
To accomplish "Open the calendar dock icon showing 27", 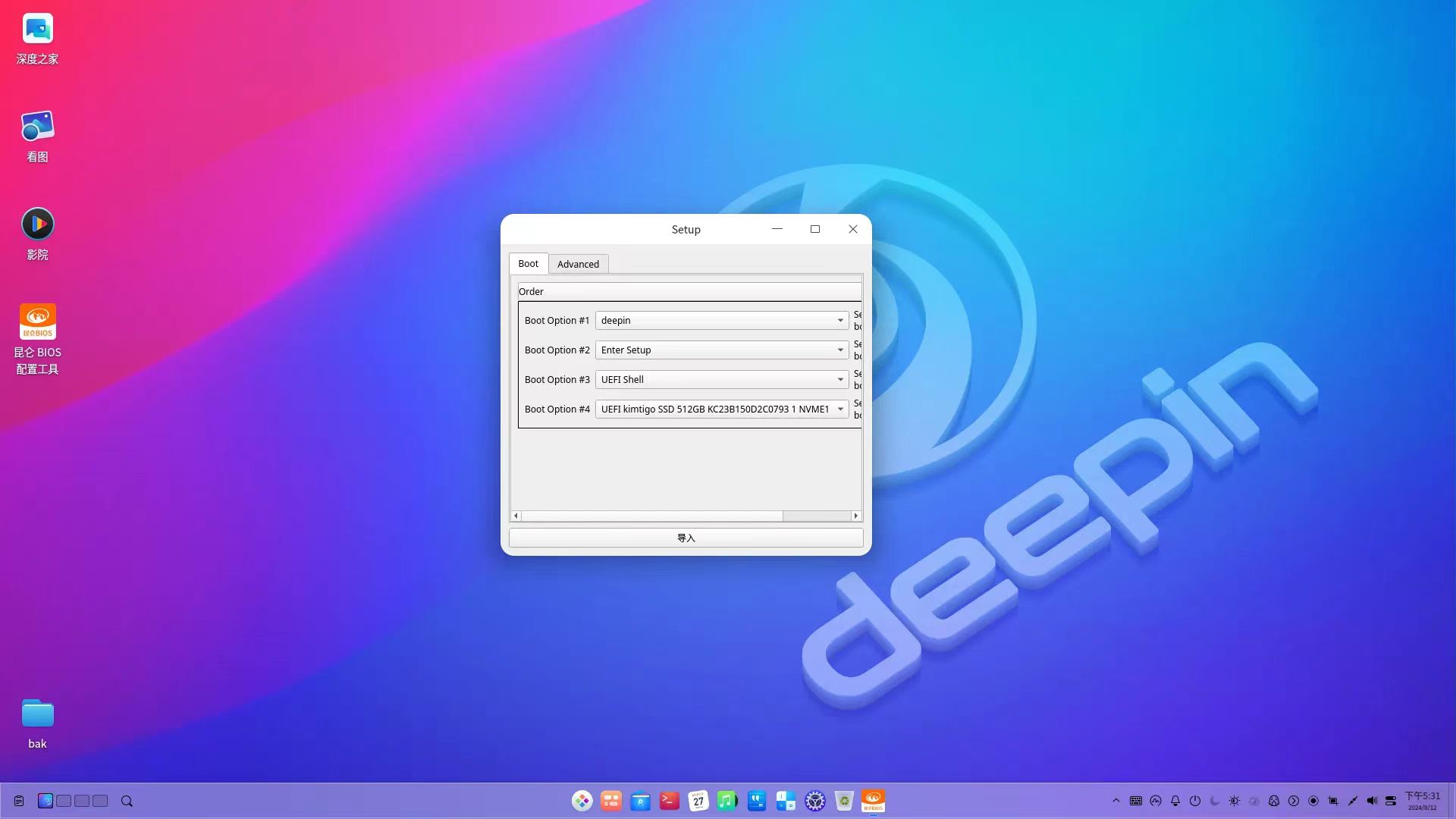I will tap(698, 801).
